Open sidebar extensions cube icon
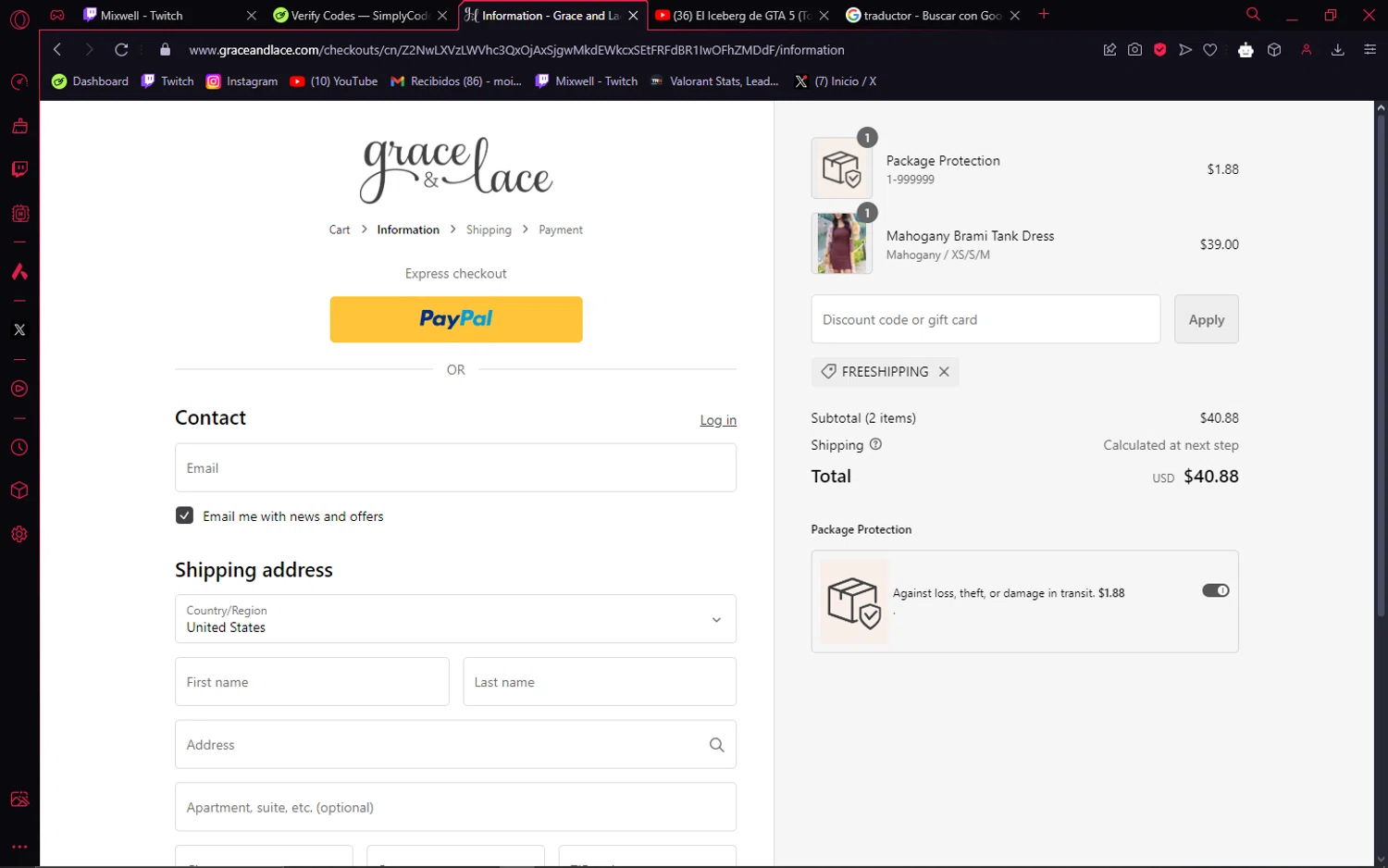Screen dimensions: 1388x868 click(x=19, y=490)
